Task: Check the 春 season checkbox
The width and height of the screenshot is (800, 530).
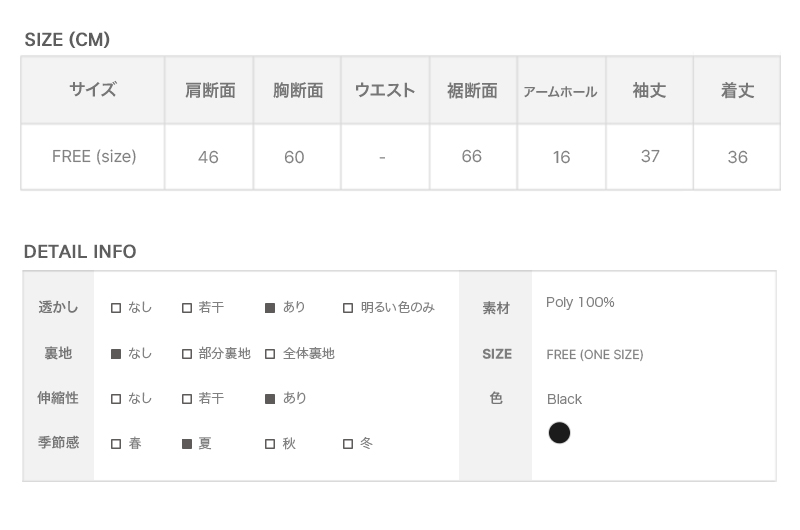Action: 116,444
